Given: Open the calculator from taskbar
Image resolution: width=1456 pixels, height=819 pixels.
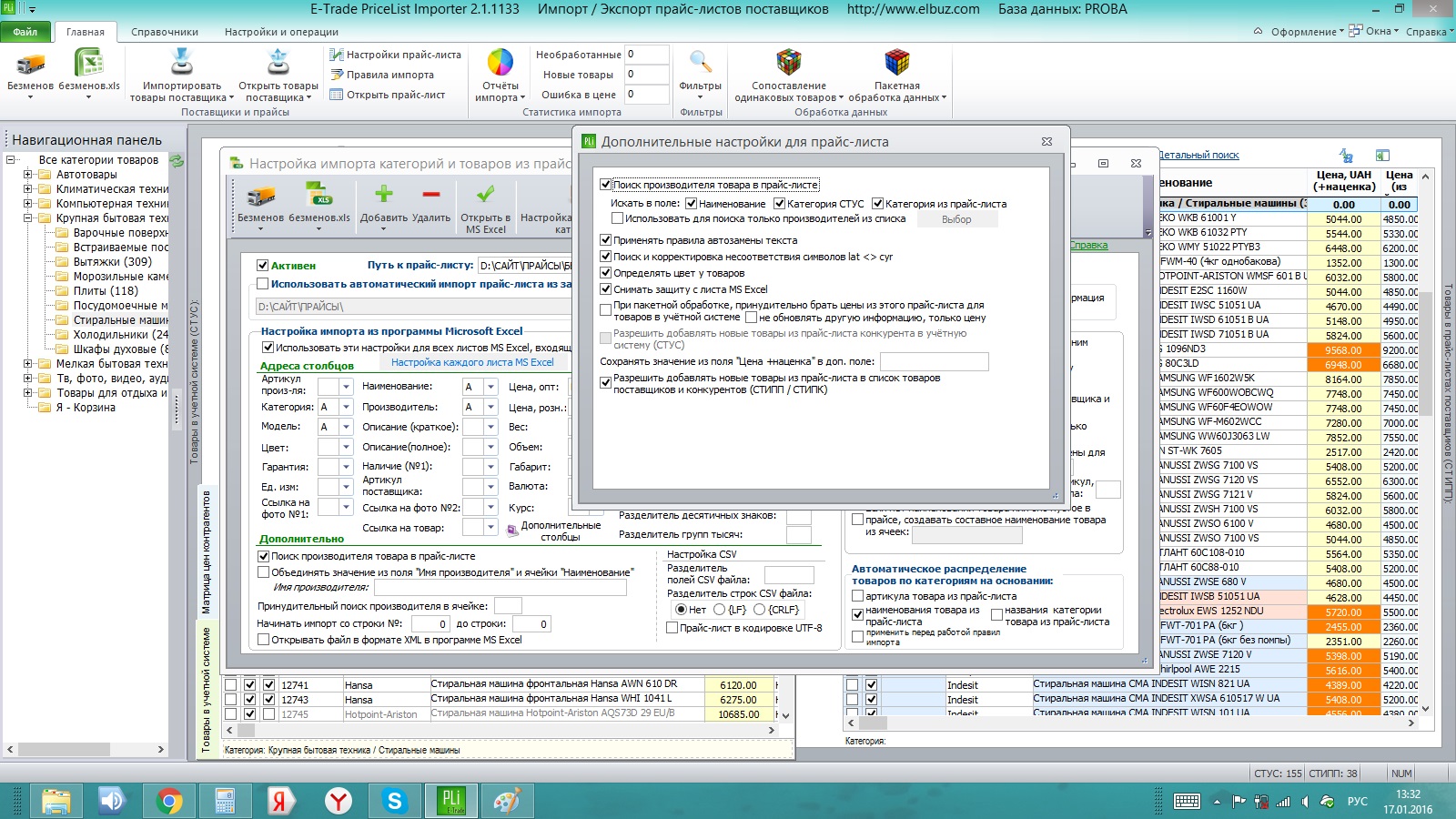Looking at the screenshot, I should click(x=225, y=801).
